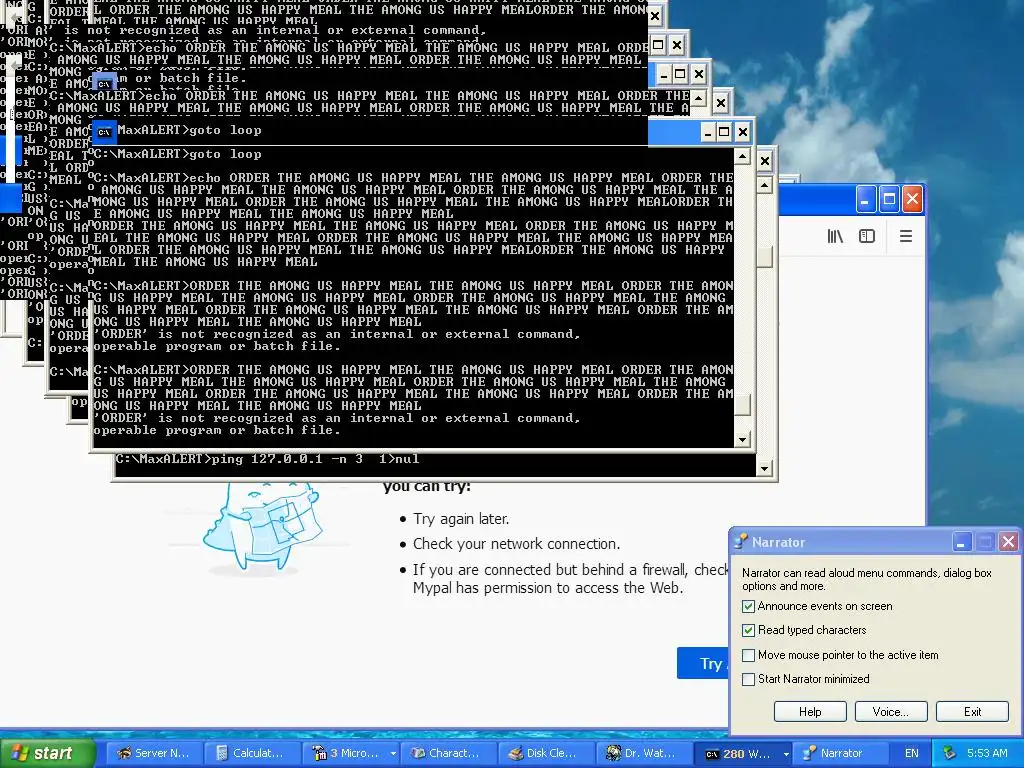Click scrollbar thumb of front cmd window
Image resolution: width=1024 pixels, height=768 pixels.
742,405
